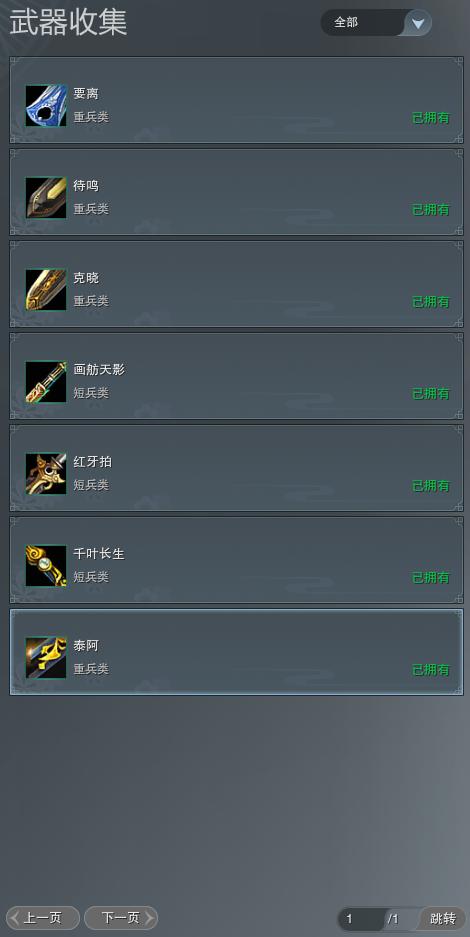Click the 画舫天影 weapon icon
Image resolution: width=470 pixels, height=937 pixels.
(x=46, y=381)
